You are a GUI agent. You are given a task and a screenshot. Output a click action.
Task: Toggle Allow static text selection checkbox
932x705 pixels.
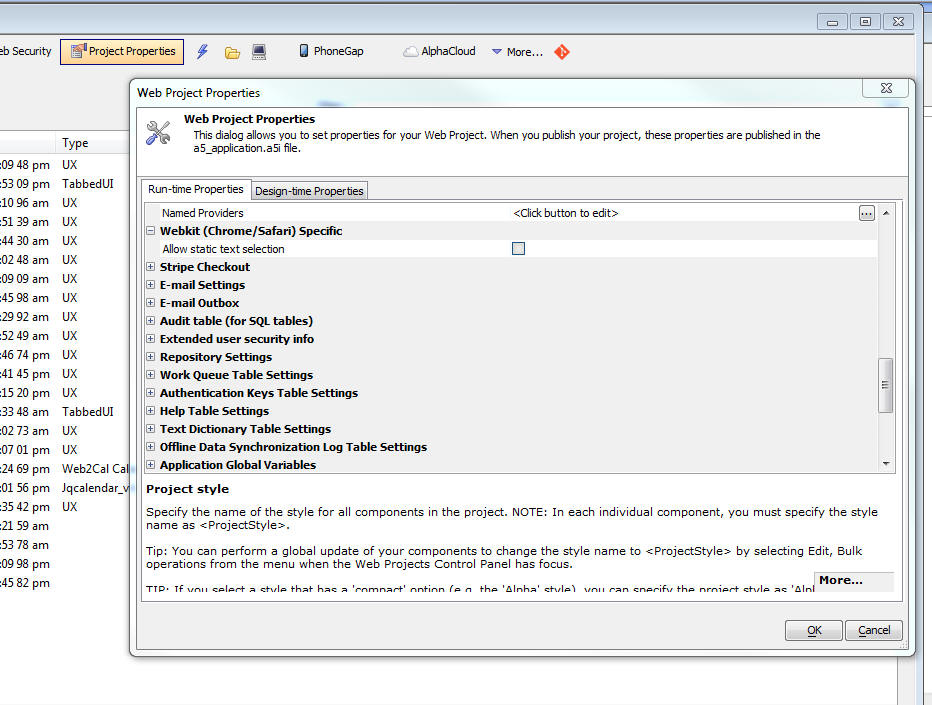click(518, 249)
